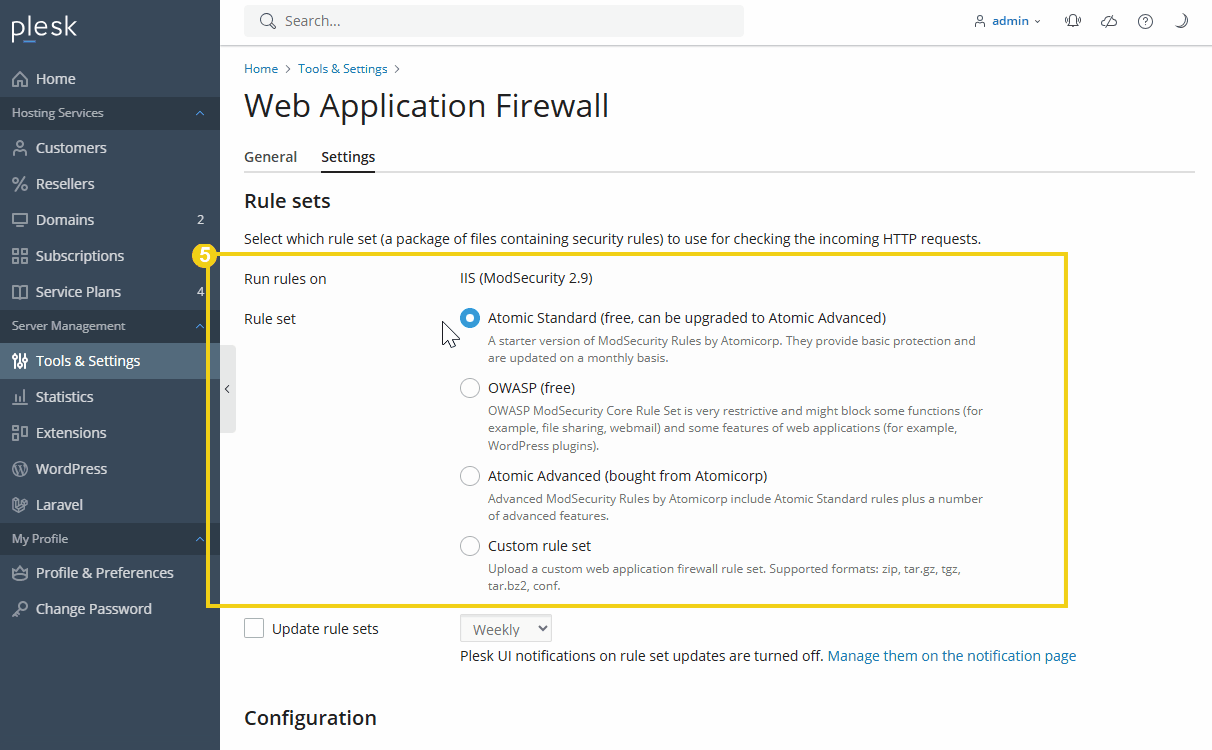The image size is (1212, 750).
Task: Click the Change Password key icon
Action: 19,609
